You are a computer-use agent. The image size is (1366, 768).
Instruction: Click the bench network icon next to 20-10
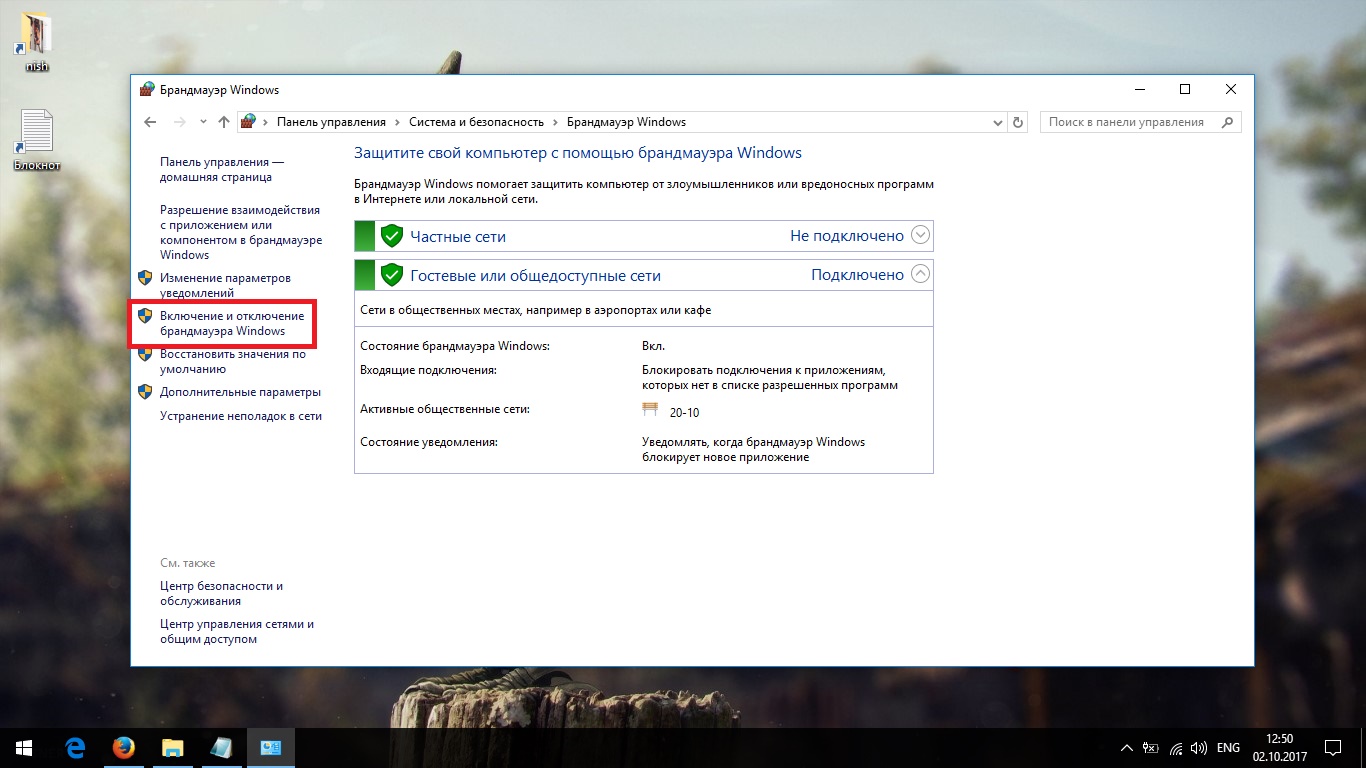651,410
